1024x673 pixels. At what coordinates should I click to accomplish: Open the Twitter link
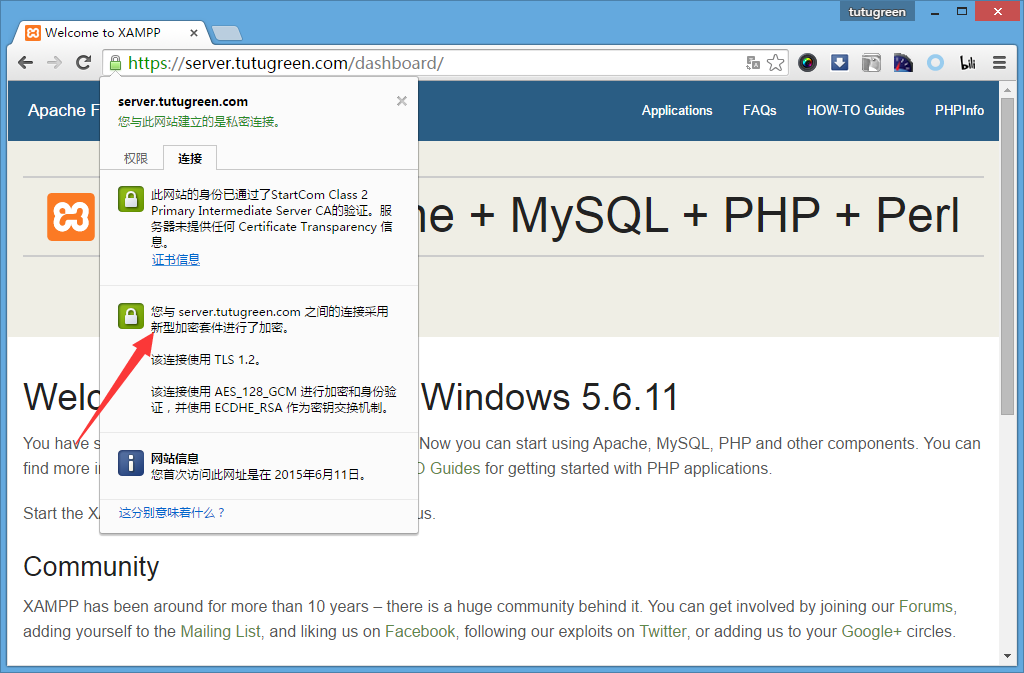(x=662, y=632)
